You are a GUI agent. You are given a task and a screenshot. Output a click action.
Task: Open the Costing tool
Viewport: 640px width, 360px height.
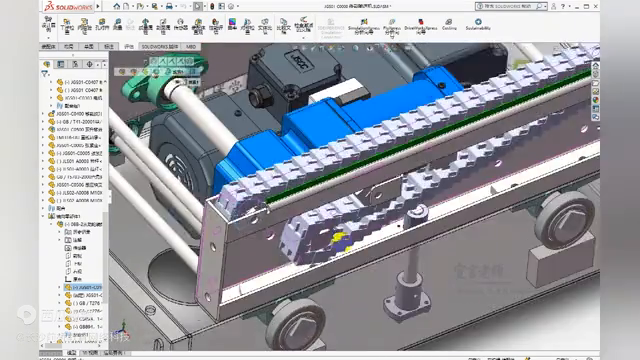click(449, 24)
